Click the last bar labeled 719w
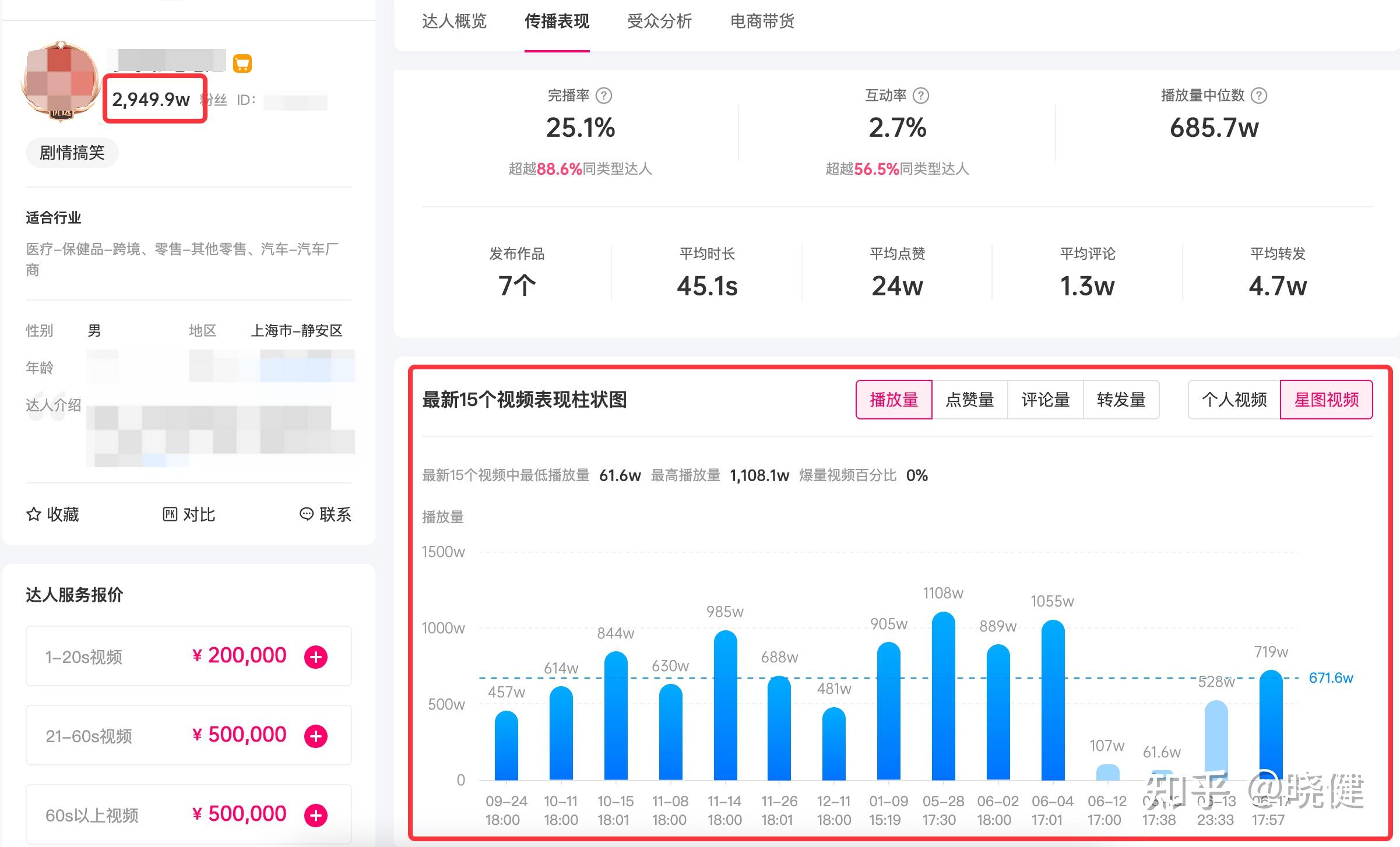 pyautogui.click(x=1271, y=725)
